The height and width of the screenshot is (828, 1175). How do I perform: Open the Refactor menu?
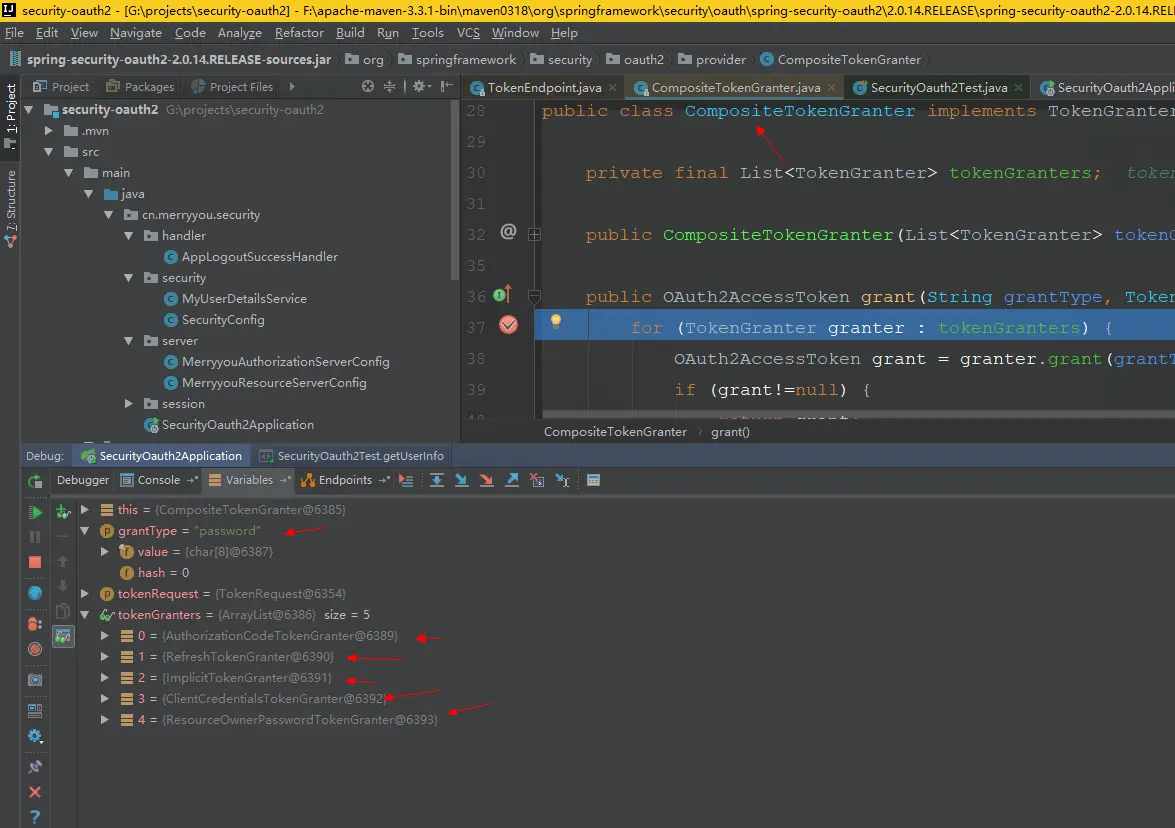(x=299, y=33)
